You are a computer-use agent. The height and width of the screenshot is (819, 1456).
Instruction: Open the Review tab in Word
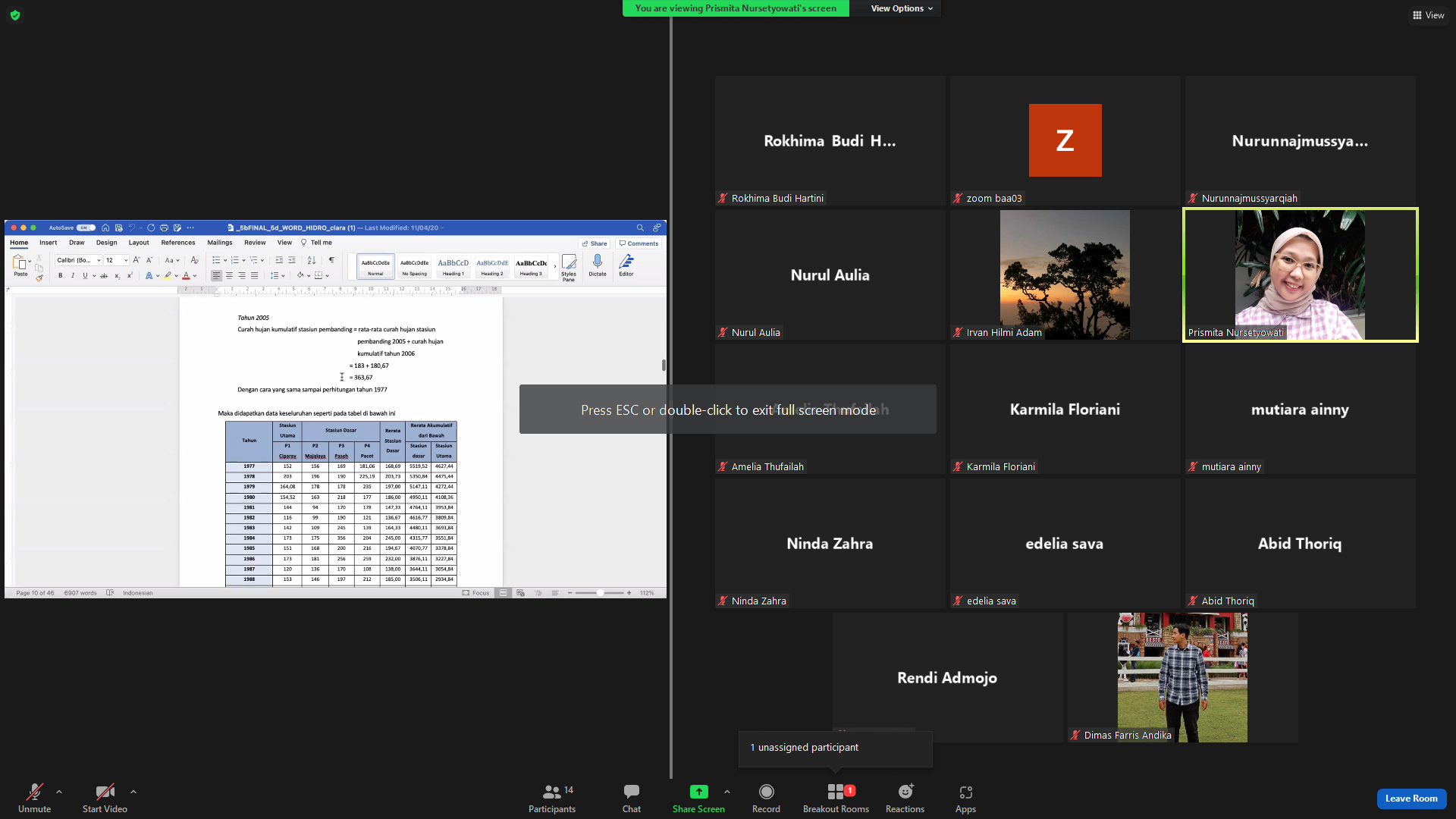point(255,243)
